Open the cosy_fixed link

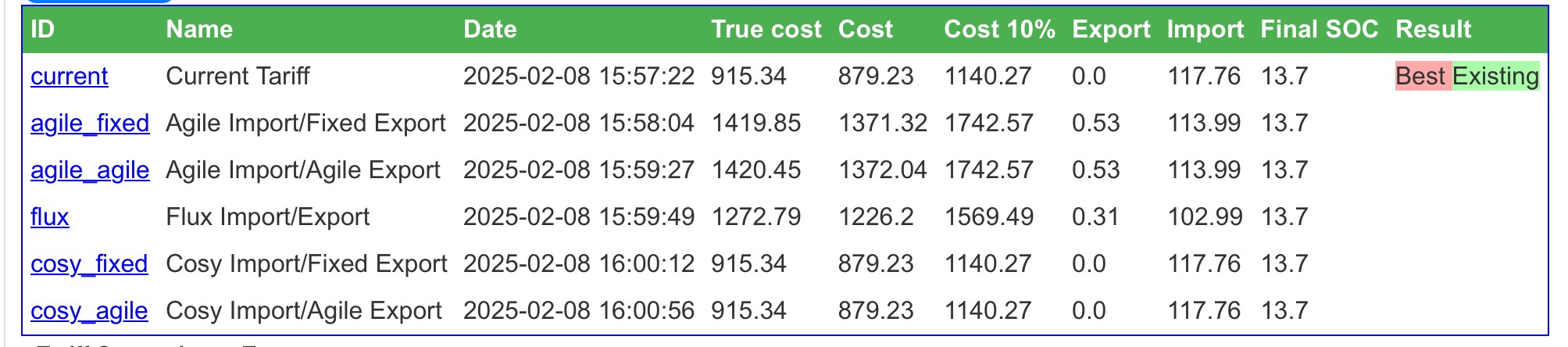click(89, 263)
